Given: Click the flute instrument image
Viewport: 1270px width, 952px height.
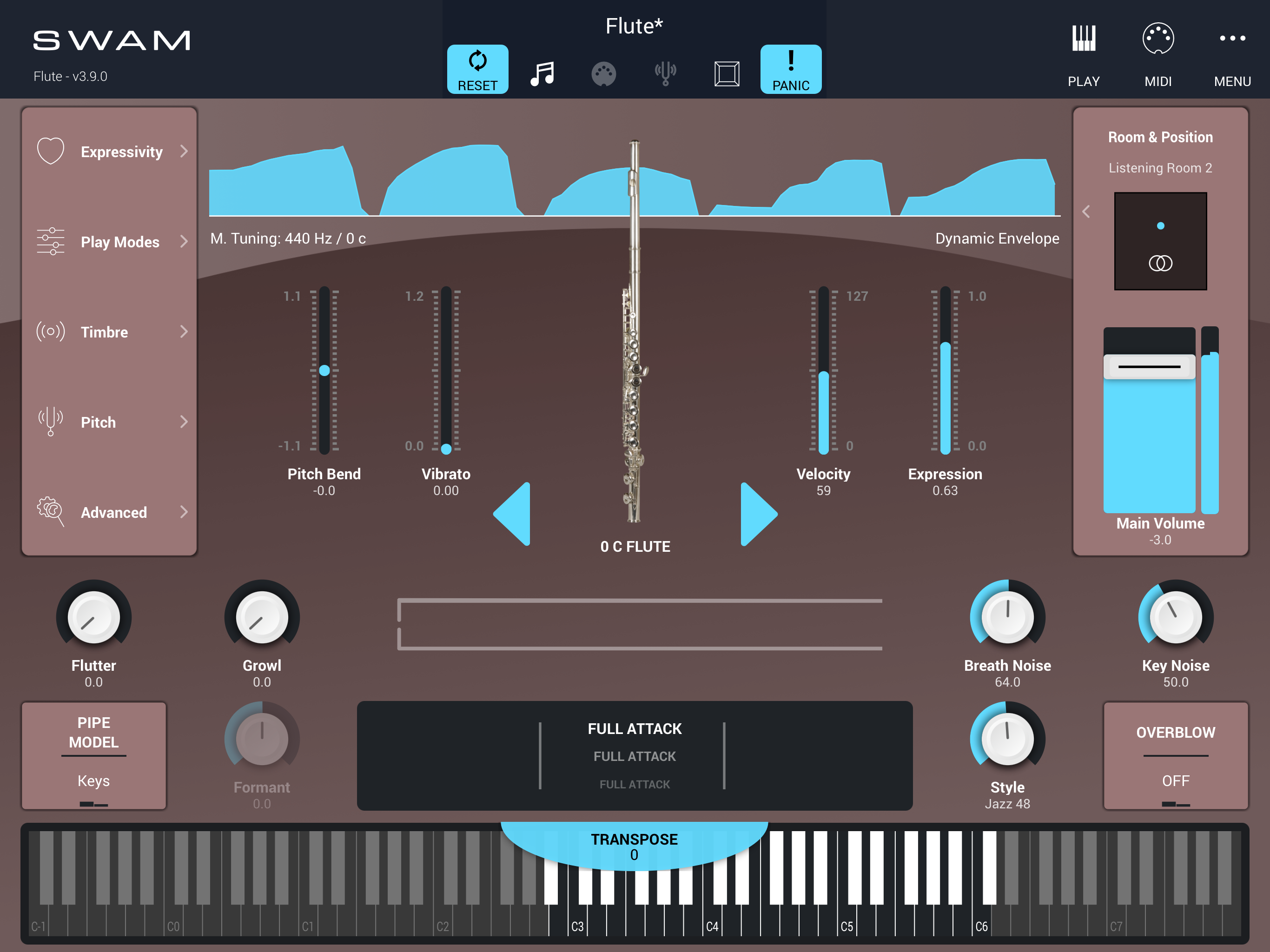Looking at the screenshot, I should coord(634,331).
